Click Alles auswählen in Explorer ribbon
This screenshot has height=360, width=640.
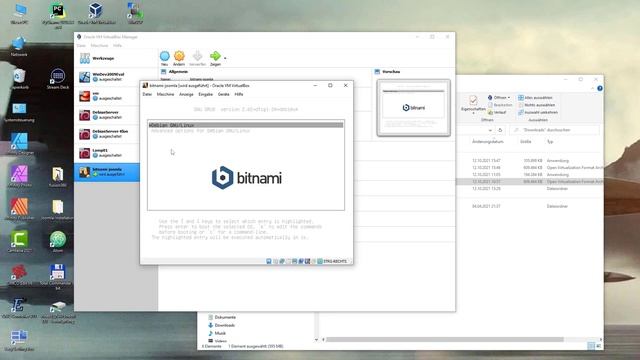point(535,98)
